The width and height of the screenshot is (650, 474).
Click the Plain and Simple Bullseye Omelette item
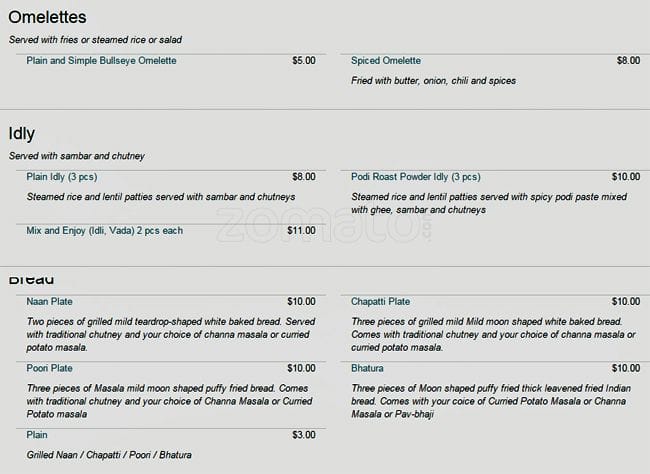(x=101, y=61)
